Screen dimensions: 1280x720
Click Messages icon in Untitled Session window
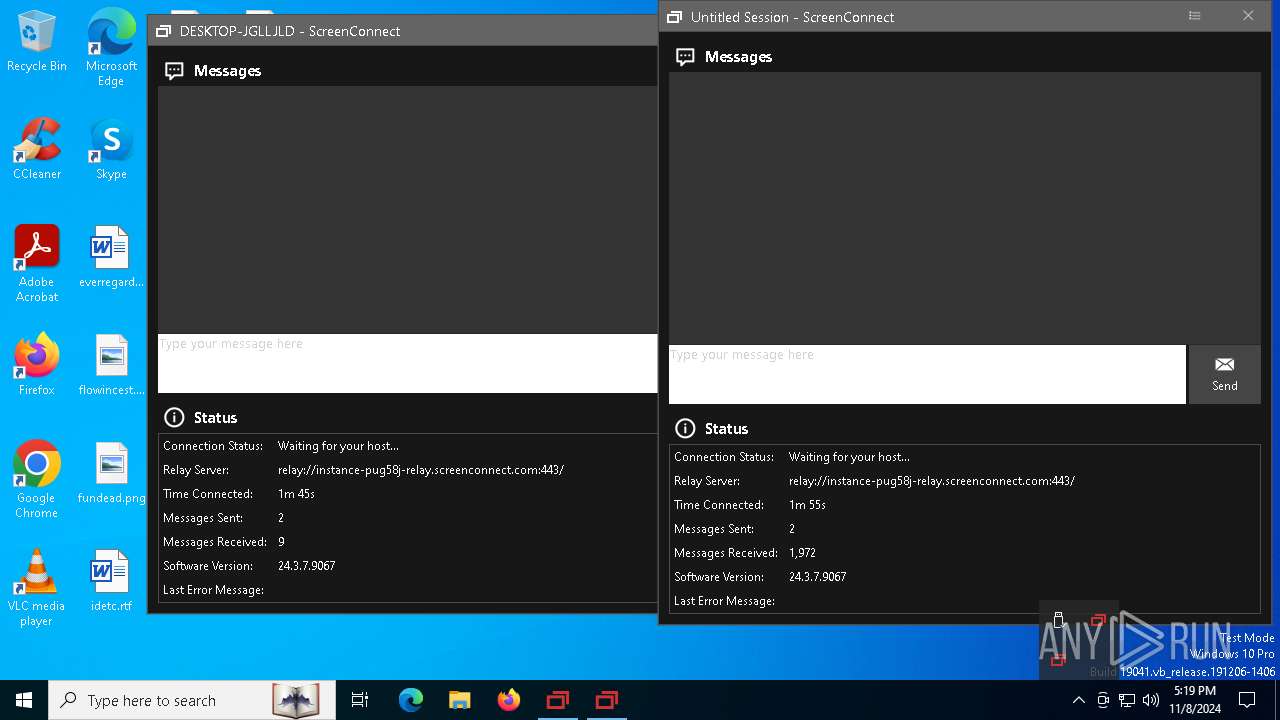point(685,57)
